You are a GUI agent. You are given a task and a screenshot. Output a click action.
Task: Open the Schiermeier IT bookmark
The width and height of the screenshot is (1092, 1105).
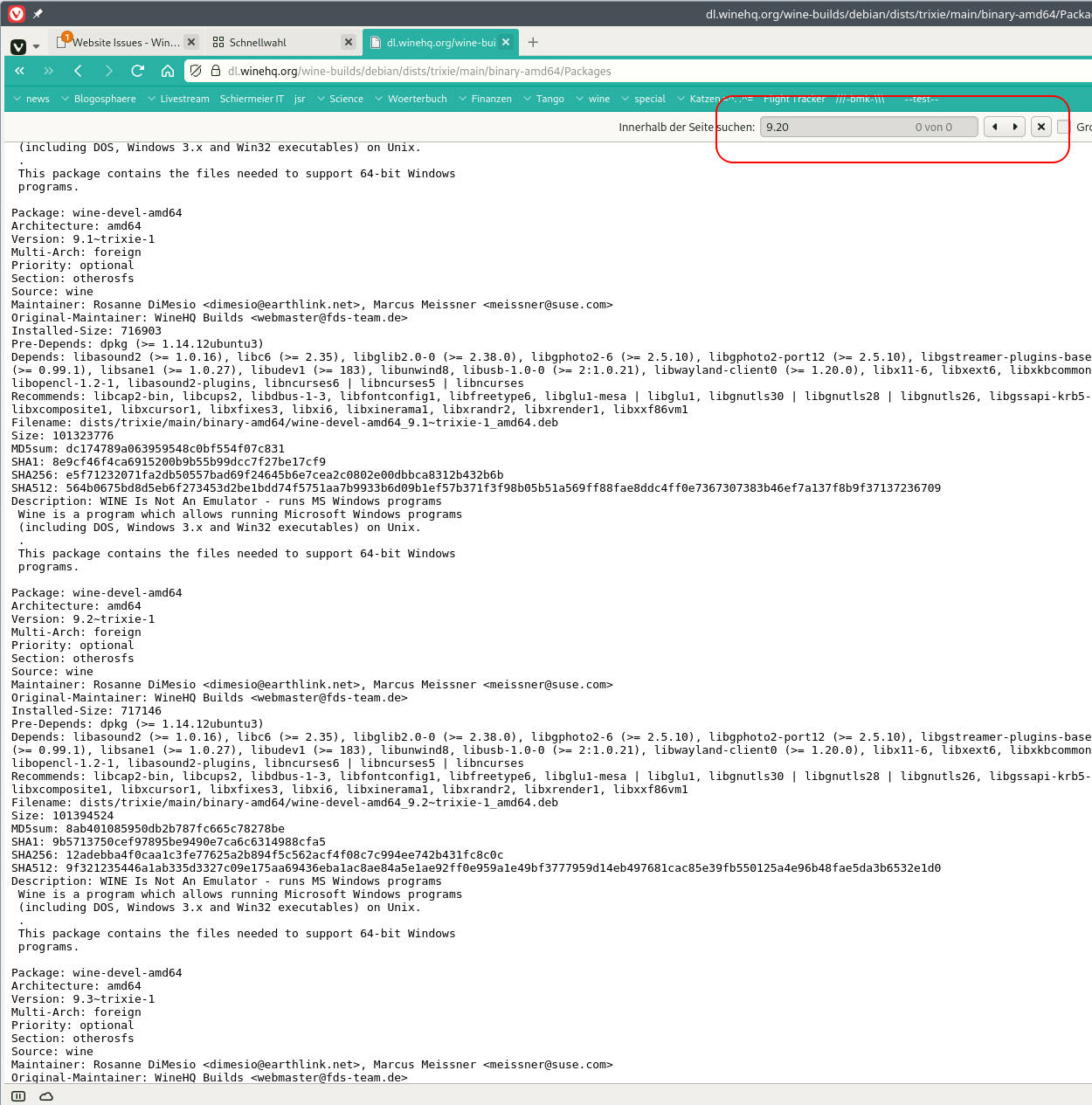[x=252, y=99]
